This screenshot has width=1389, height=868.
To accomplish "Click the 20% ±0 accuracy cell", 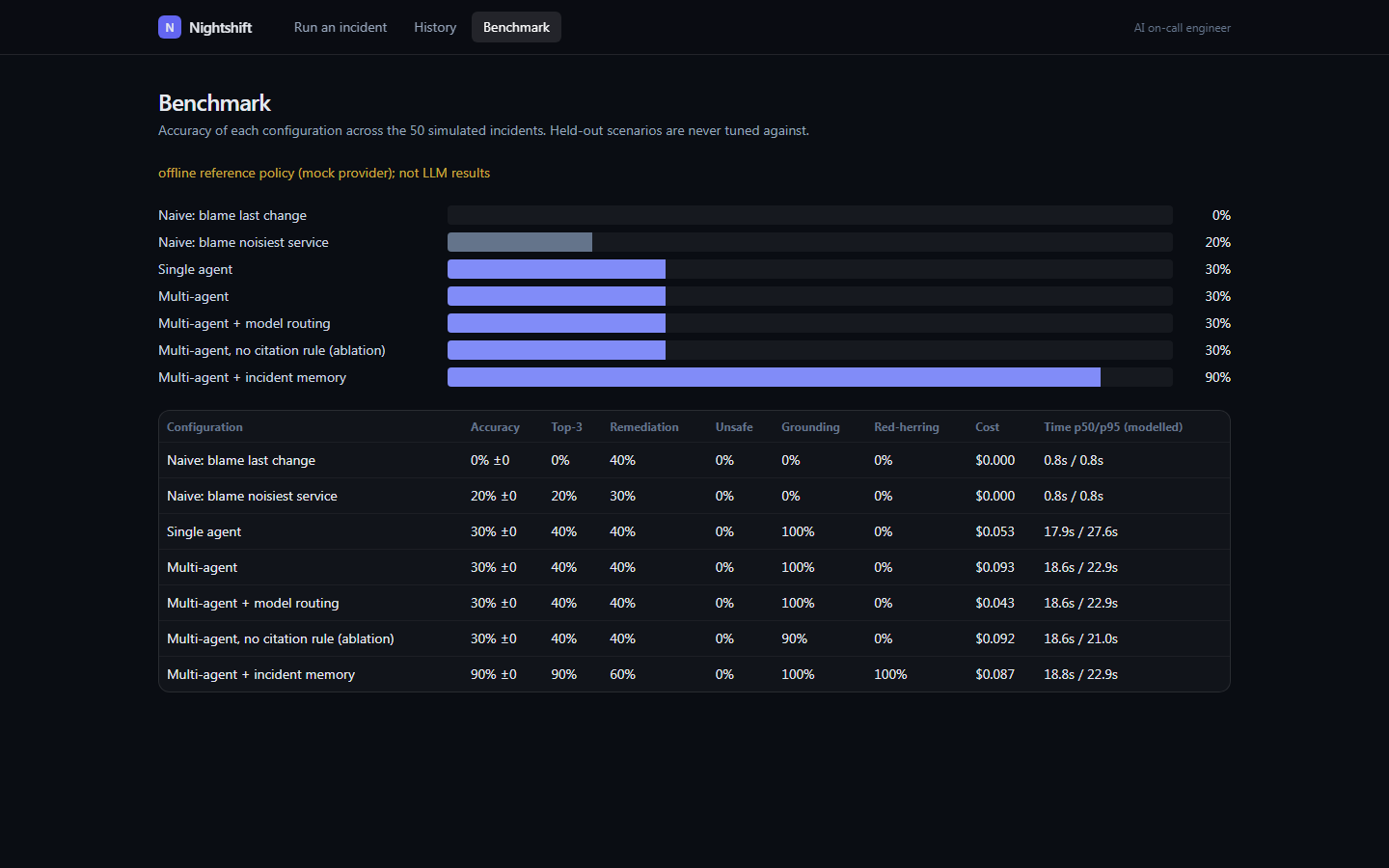I will [494, 496].
